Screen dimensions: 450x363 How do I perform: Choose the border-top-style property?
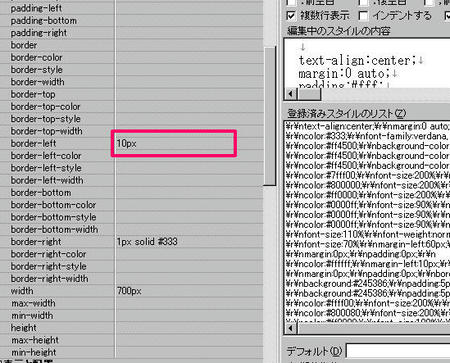tap(132, 119)
